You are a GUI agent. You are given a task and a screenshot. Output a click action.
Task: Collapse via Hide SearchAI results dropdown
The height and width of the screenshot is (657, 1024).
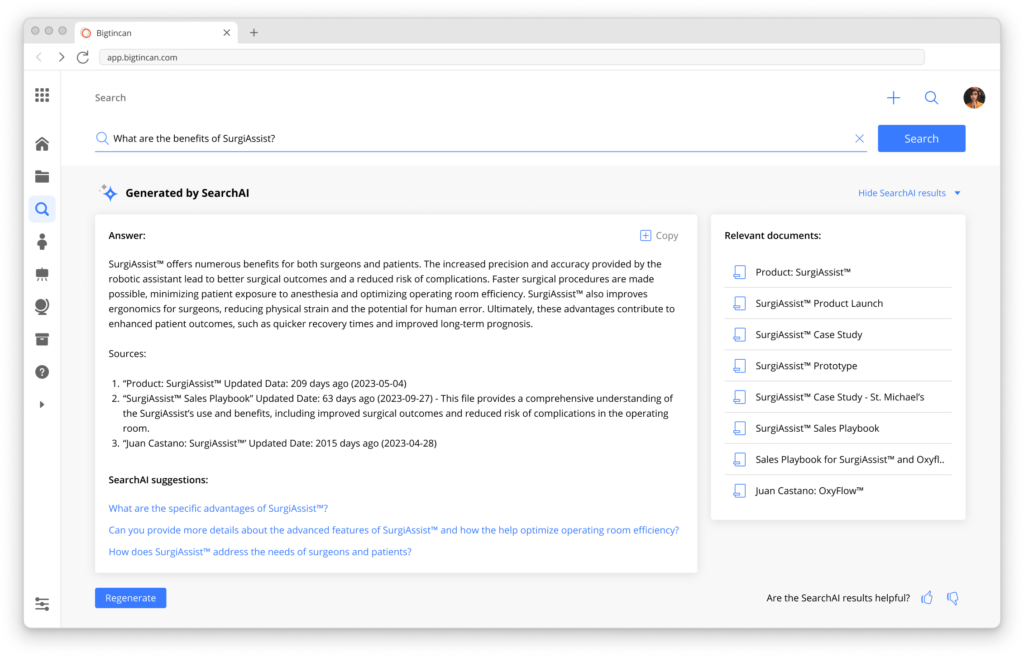pyautogui.click(x=909, y=193)
